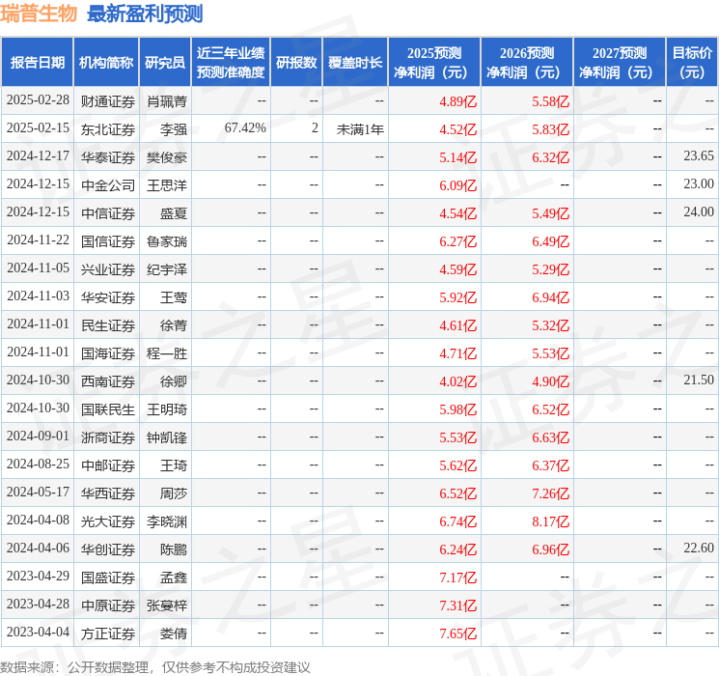Click the 最新盈利预测 heading

[145, 14]
